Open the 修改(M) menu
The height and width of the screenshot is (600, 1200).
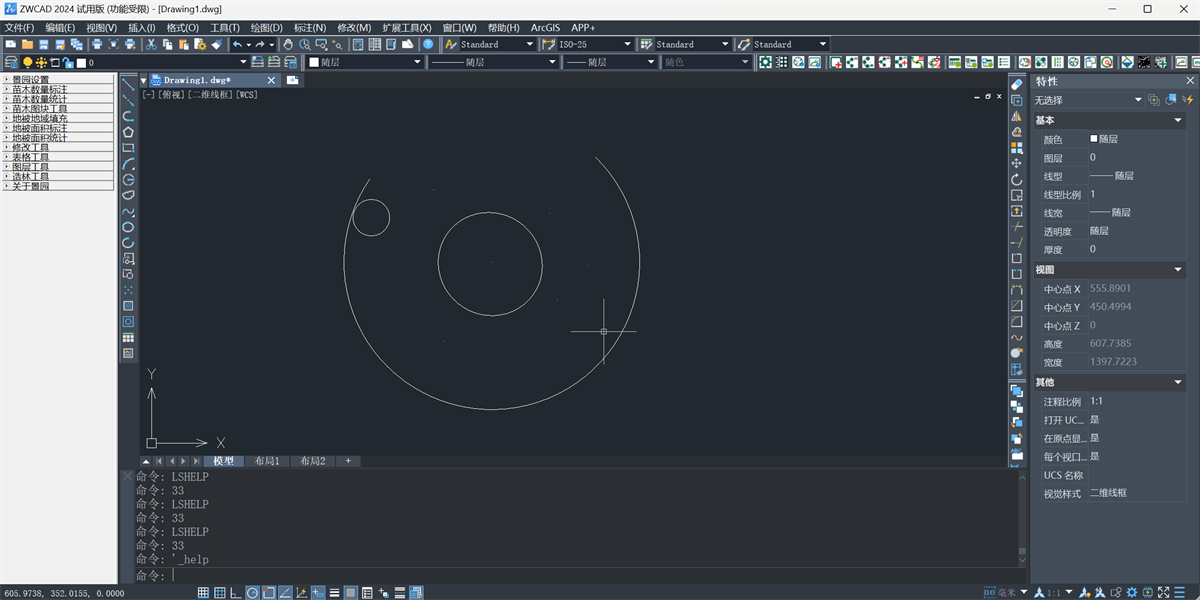pyautogui.click(x=354, y=28)
